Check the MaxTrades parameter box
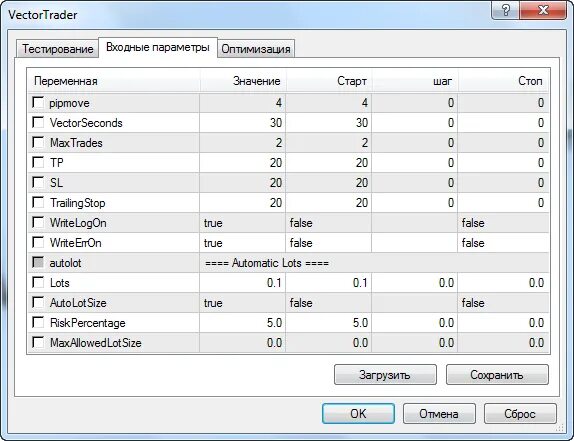The width and height of the screenshot is (574, 441). (x=38, y=142)
